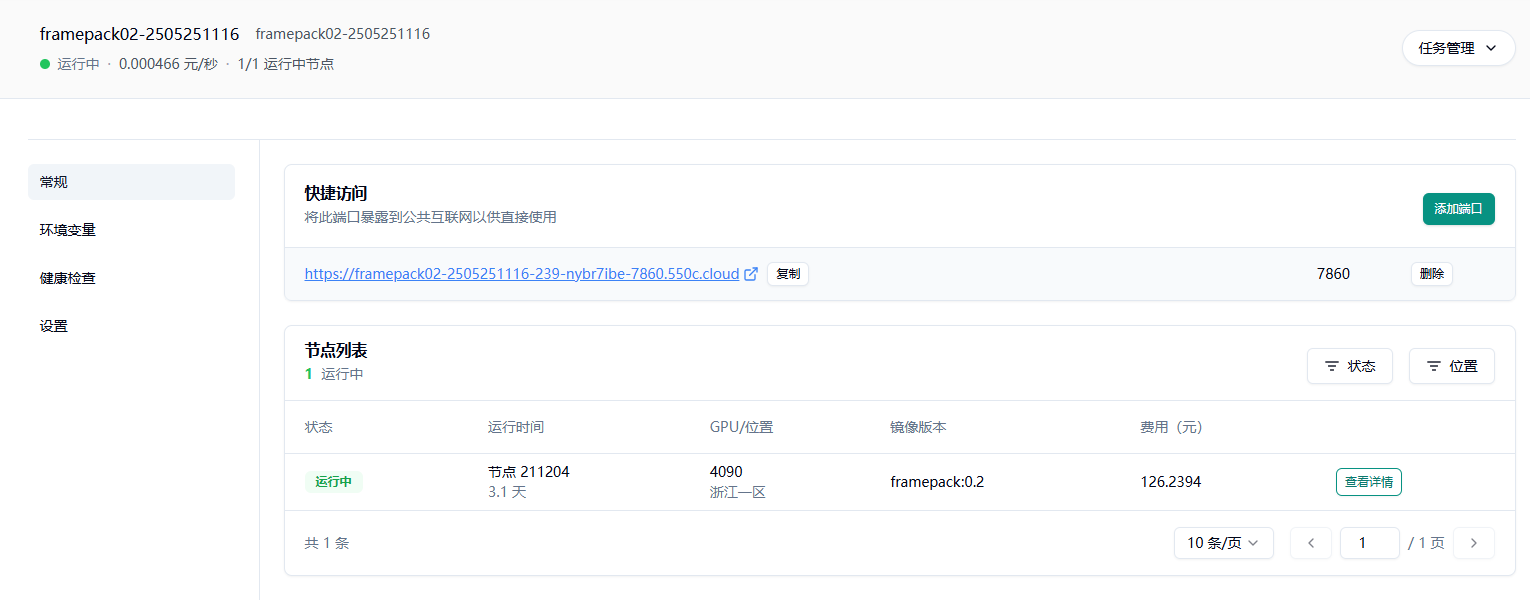The width and height of the screenshot is (1530, 615).
Task: Expand the 10 条/页 page size selector
Action: (1223, 543)
